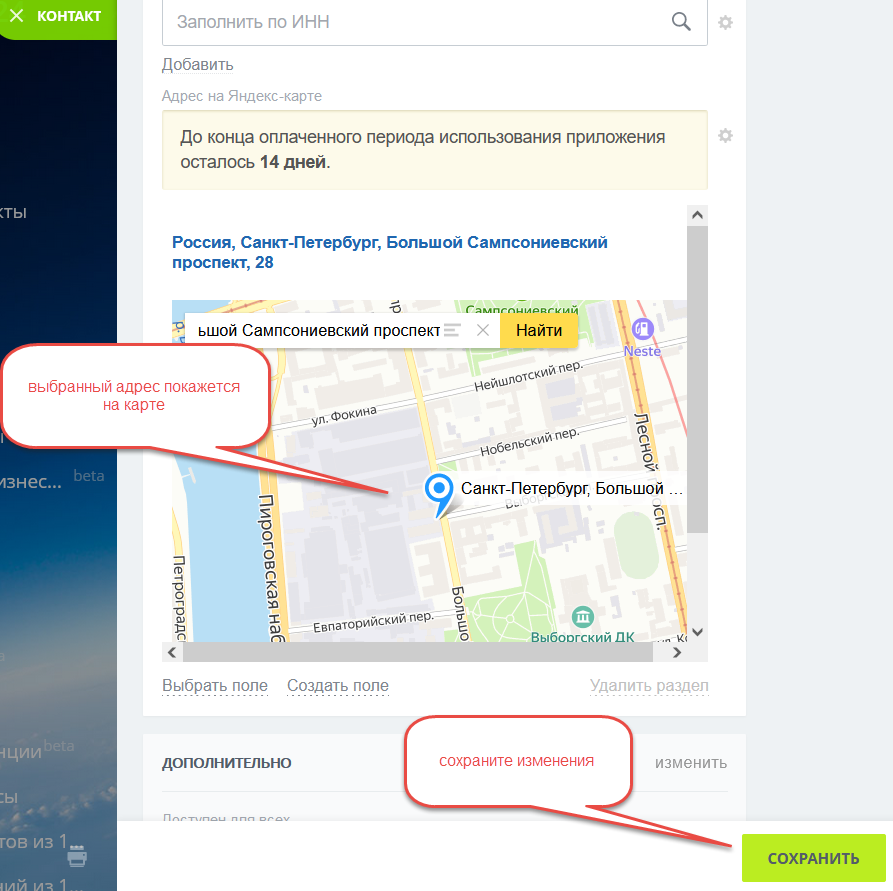This screenshot has height=891, width=893.
Task: Click the Евпаторийский пер. street label
Action: 374,622
